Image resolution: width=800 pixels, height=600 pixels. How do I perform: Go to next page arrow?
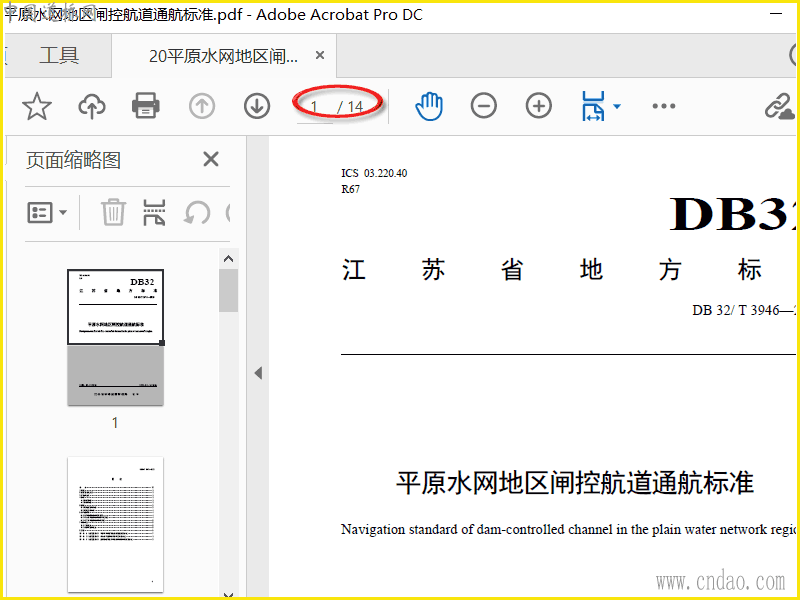(257, 106)
